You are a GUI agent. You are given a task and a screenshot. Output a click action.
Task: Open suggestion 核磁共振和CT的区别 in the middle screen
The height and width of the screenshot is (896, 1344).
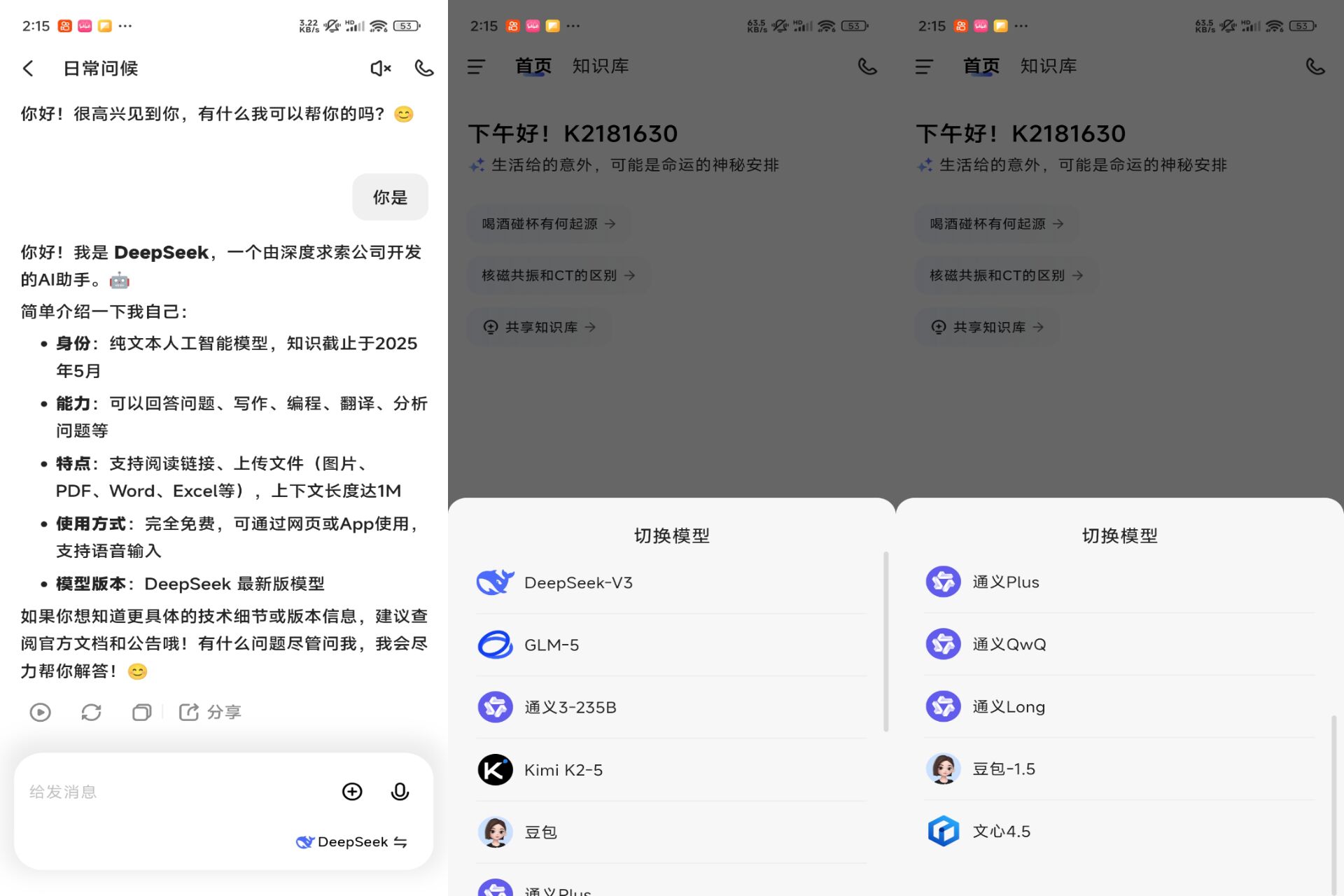click(559, 275)
